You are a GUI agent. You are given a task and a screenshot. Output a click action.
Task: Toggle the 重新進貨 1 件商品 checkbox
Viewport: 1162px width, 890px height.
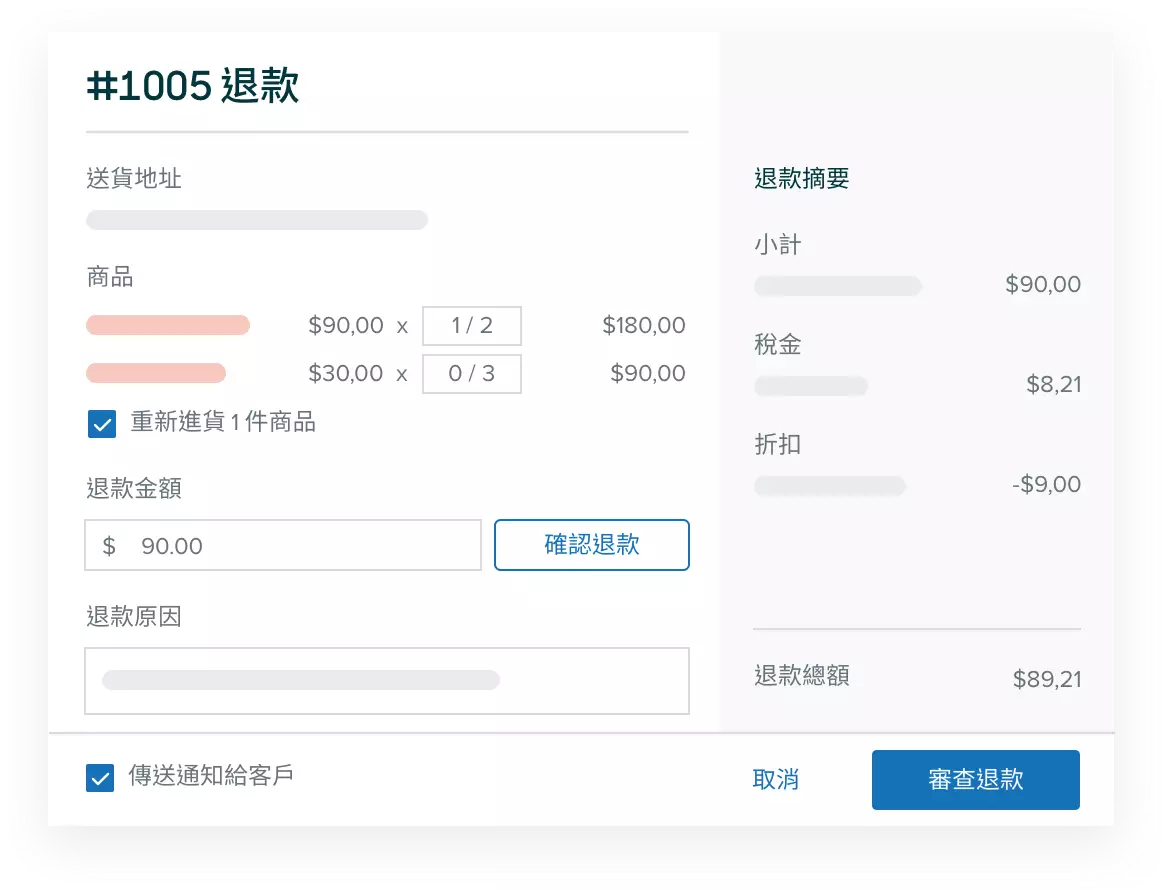pyautogui.click(x=101, y=424)
